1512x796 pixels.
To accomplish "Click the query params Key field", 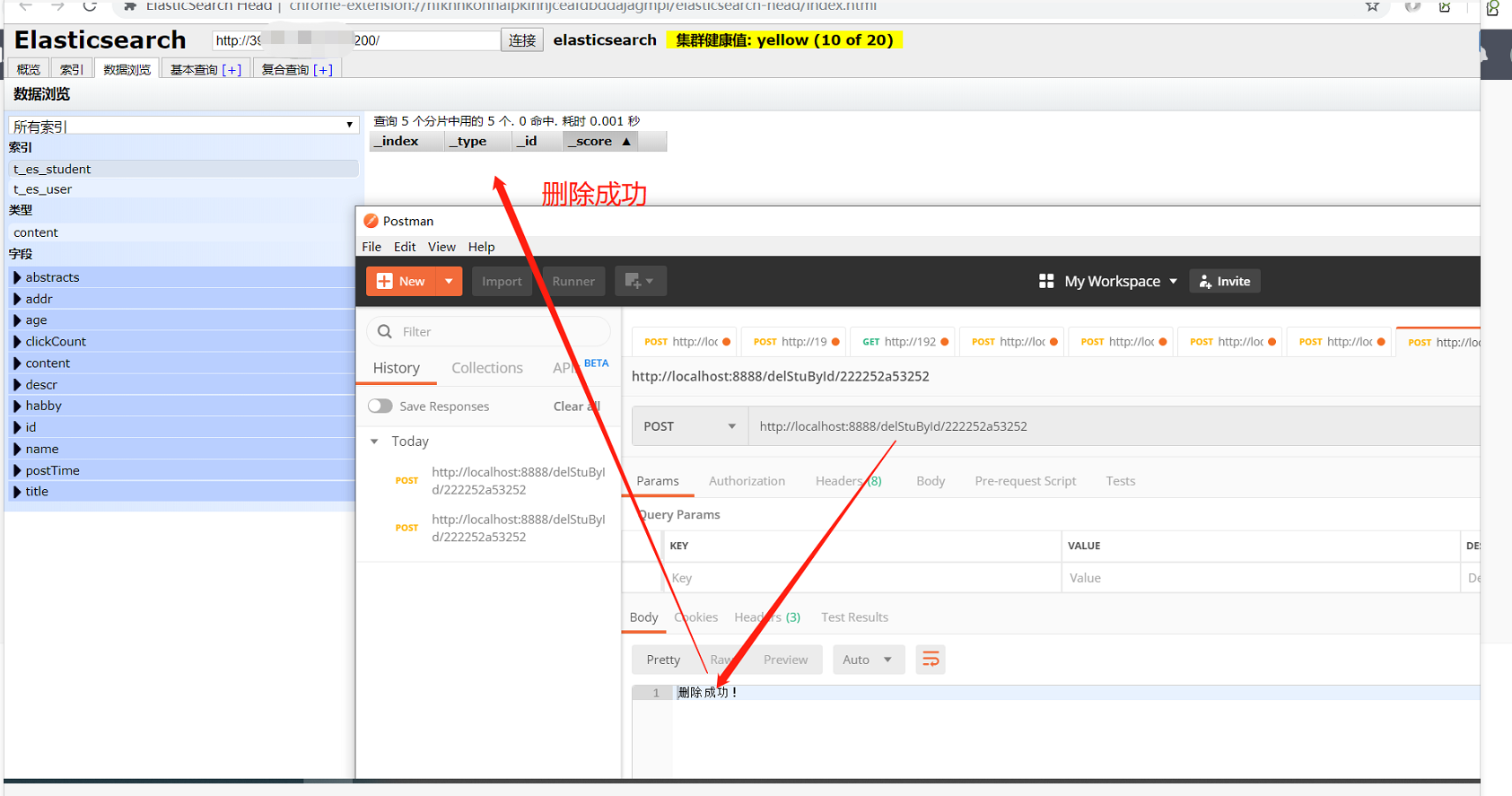I will [861, 578].
